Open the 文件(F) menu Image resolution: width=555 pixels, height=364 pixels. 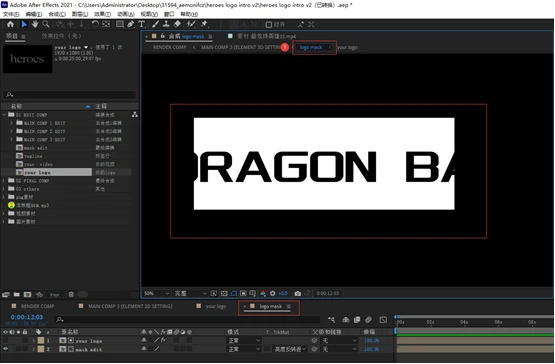[x=11, y=14]
